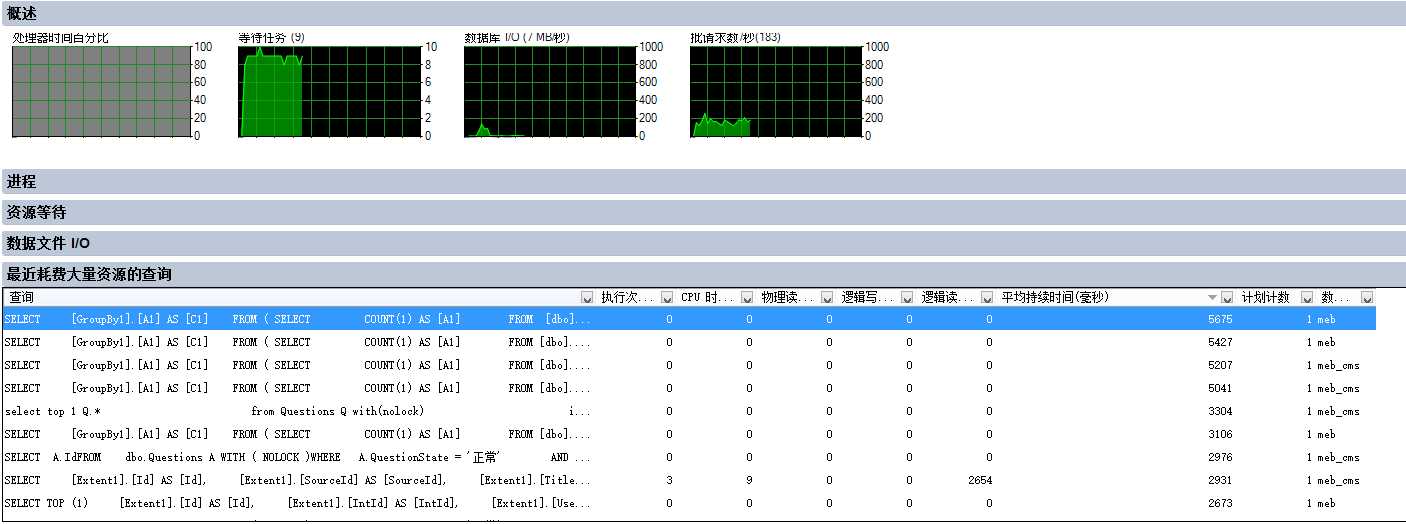Select the 'SELECT TOP (1)' query row
1406x524 pixels.
coord(689,503)
